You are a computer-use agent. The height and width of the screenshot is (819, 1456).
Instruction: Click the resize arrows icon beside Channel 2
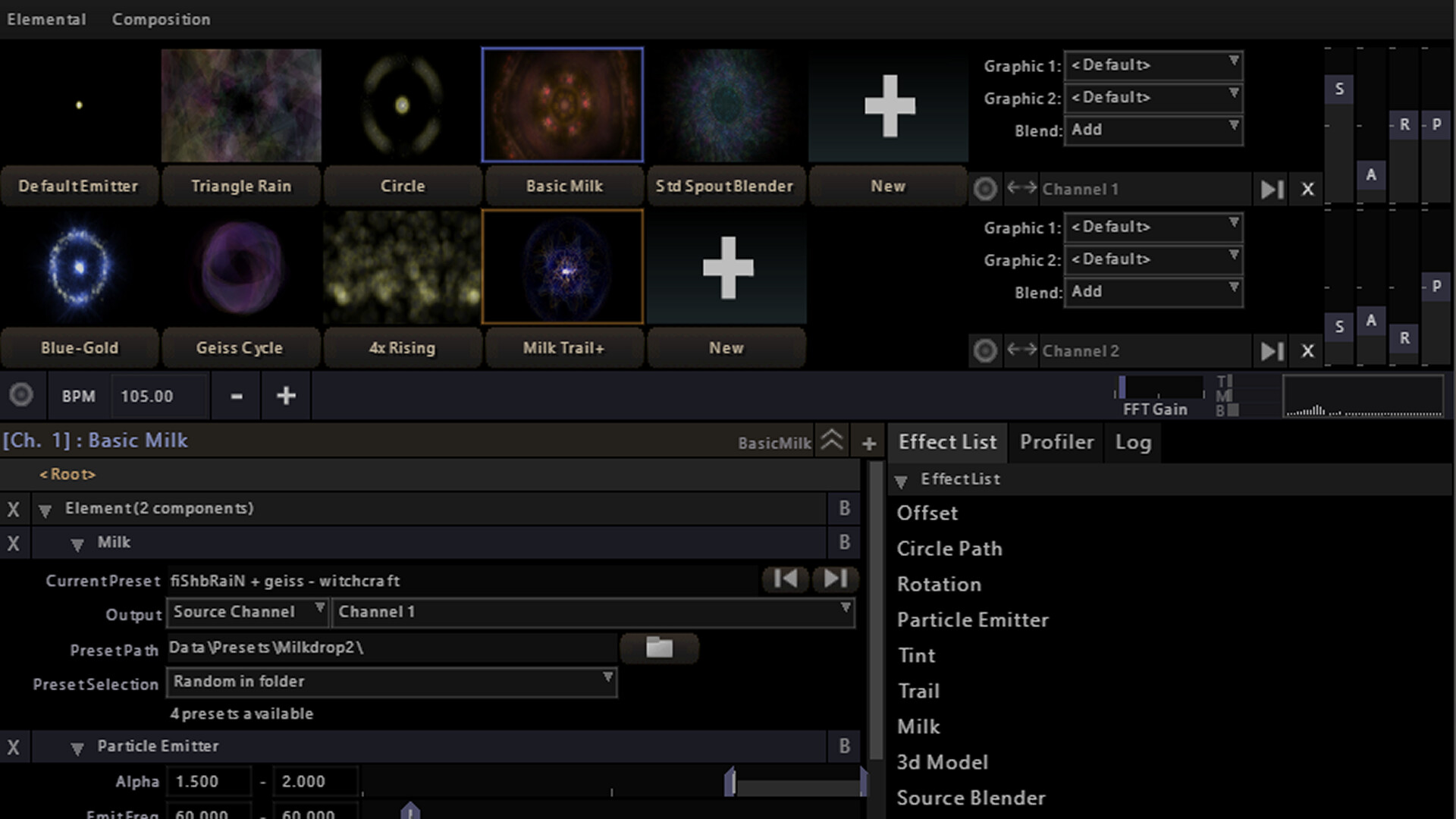[1022, 350]
